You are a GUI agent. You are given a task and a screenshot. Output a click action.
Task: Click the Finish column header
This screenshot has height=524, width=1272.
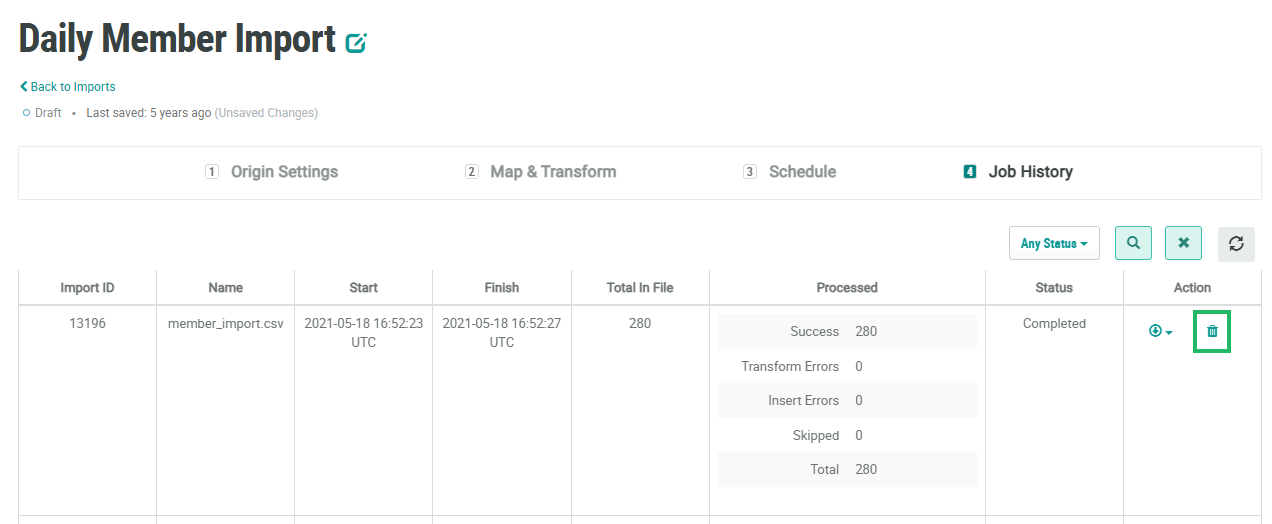pyautogui.click(x=502, y=288)
